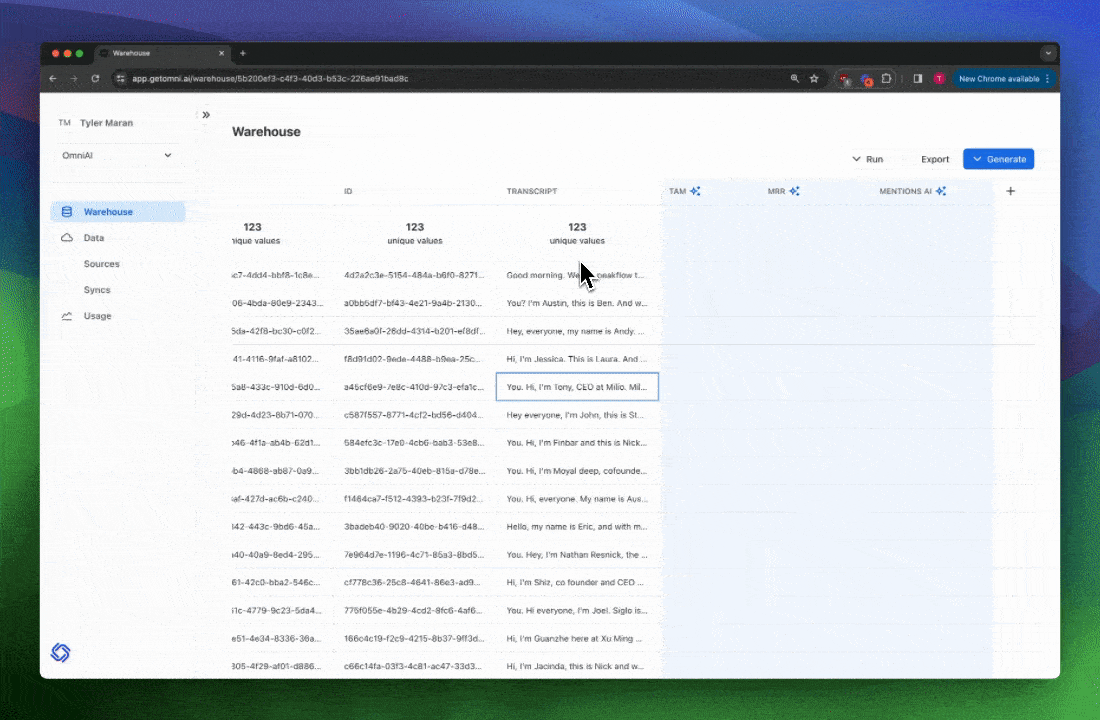Click the Export button
This screenshot has height=720, width=1100.
click(935, 159)
